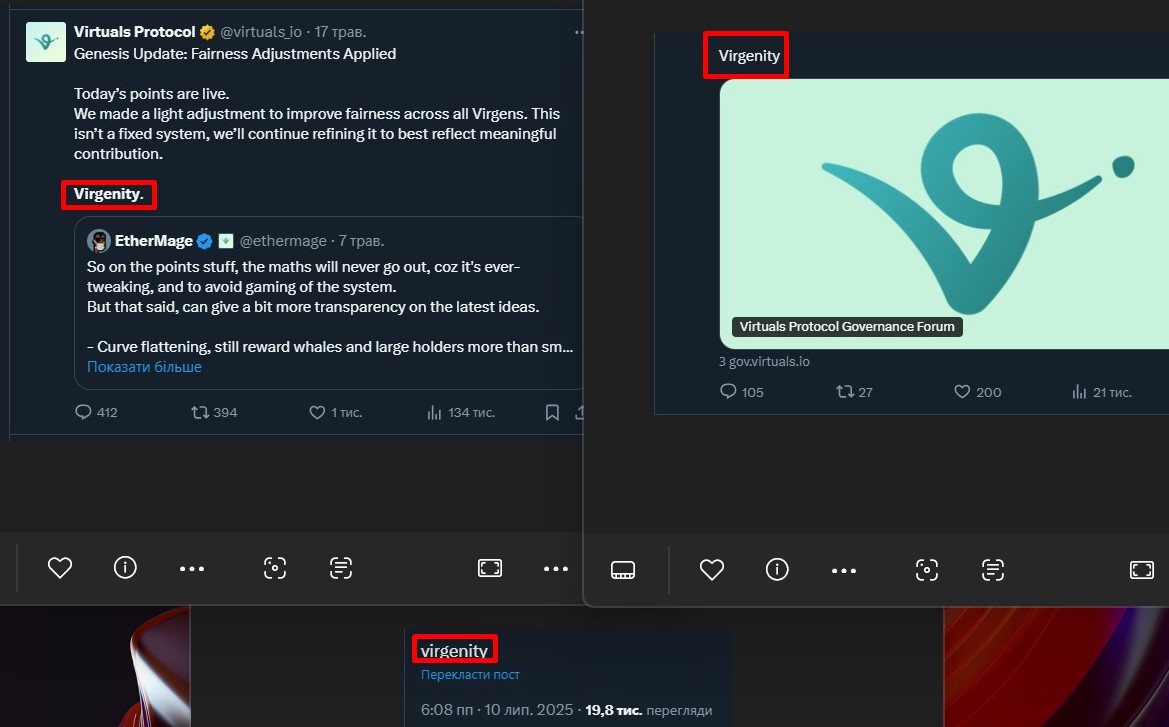Open the three-dot menu beside left toolbar info icon
The image size is (1169, 727).
click(192, 569)
